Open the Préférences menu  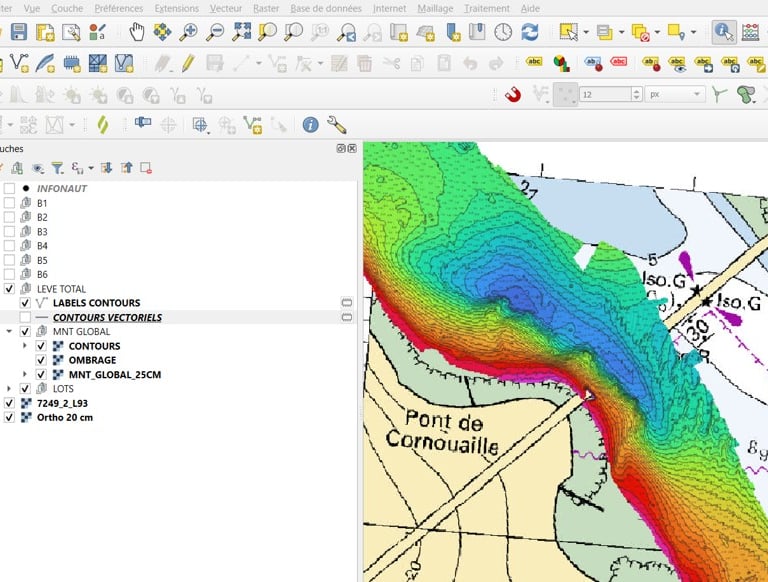click(119, 8)
